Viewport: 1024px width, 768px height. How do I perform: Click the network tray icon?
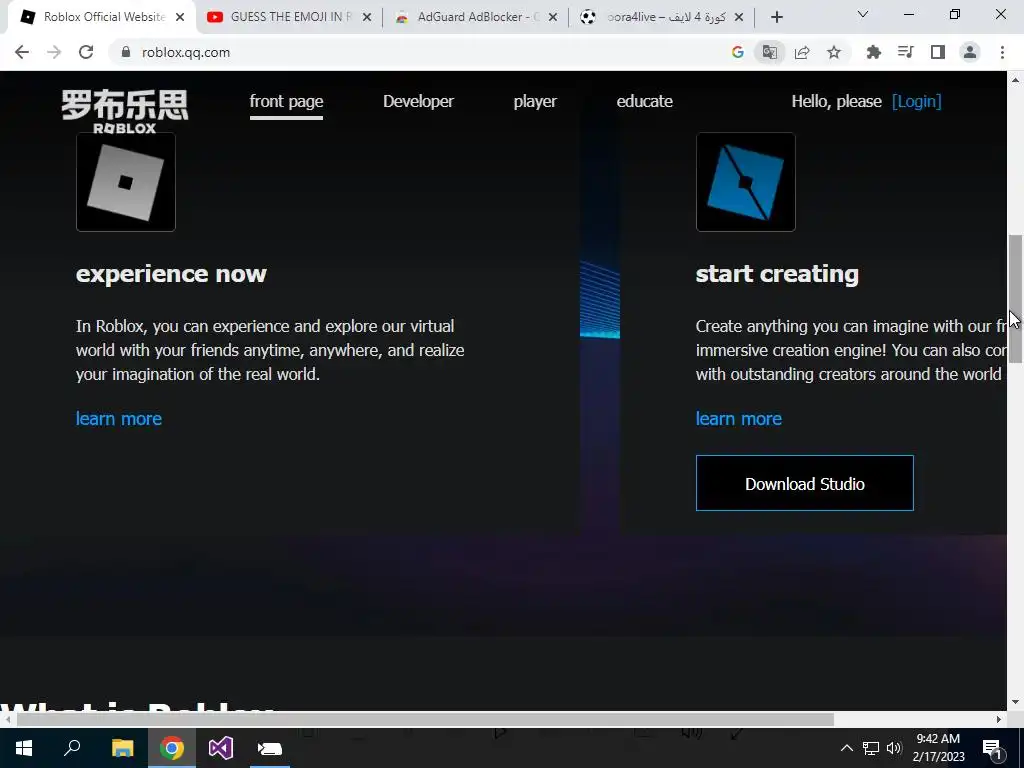point(871,748)
